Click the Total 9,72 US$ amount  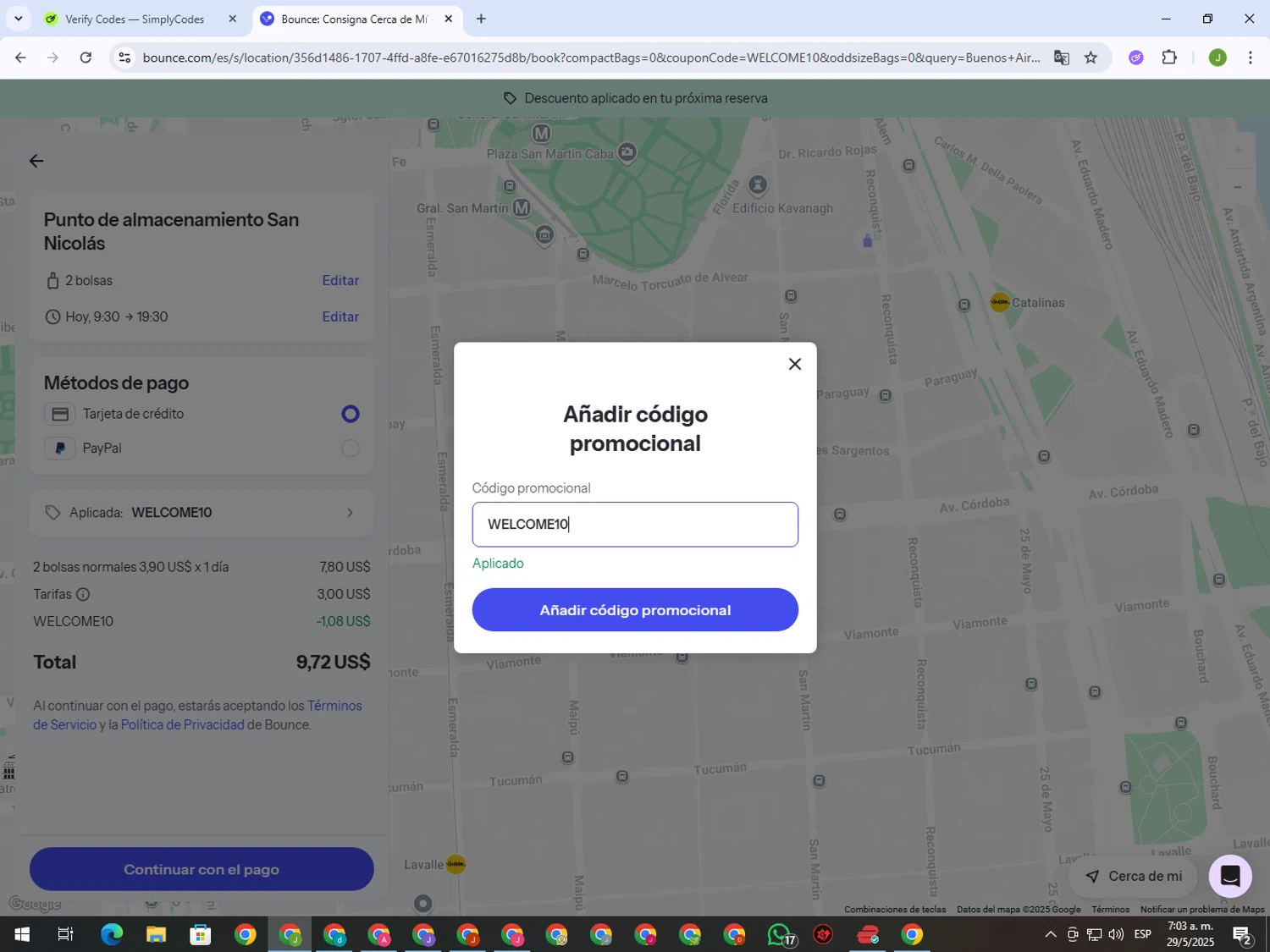333,662
